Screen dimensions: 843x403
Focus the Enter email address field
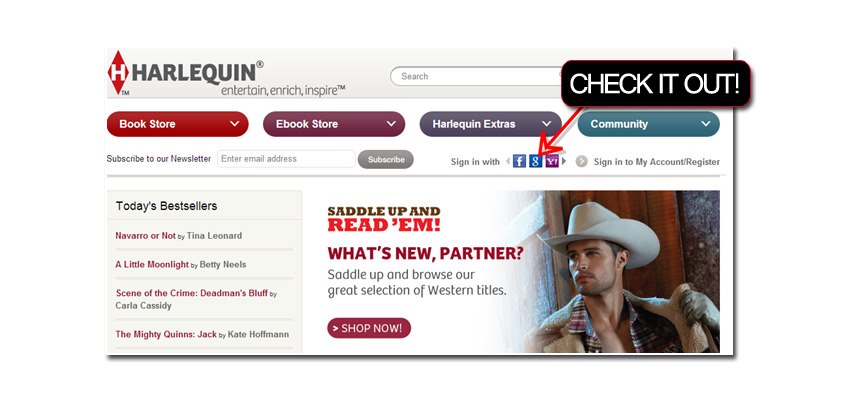click(286, 159)
